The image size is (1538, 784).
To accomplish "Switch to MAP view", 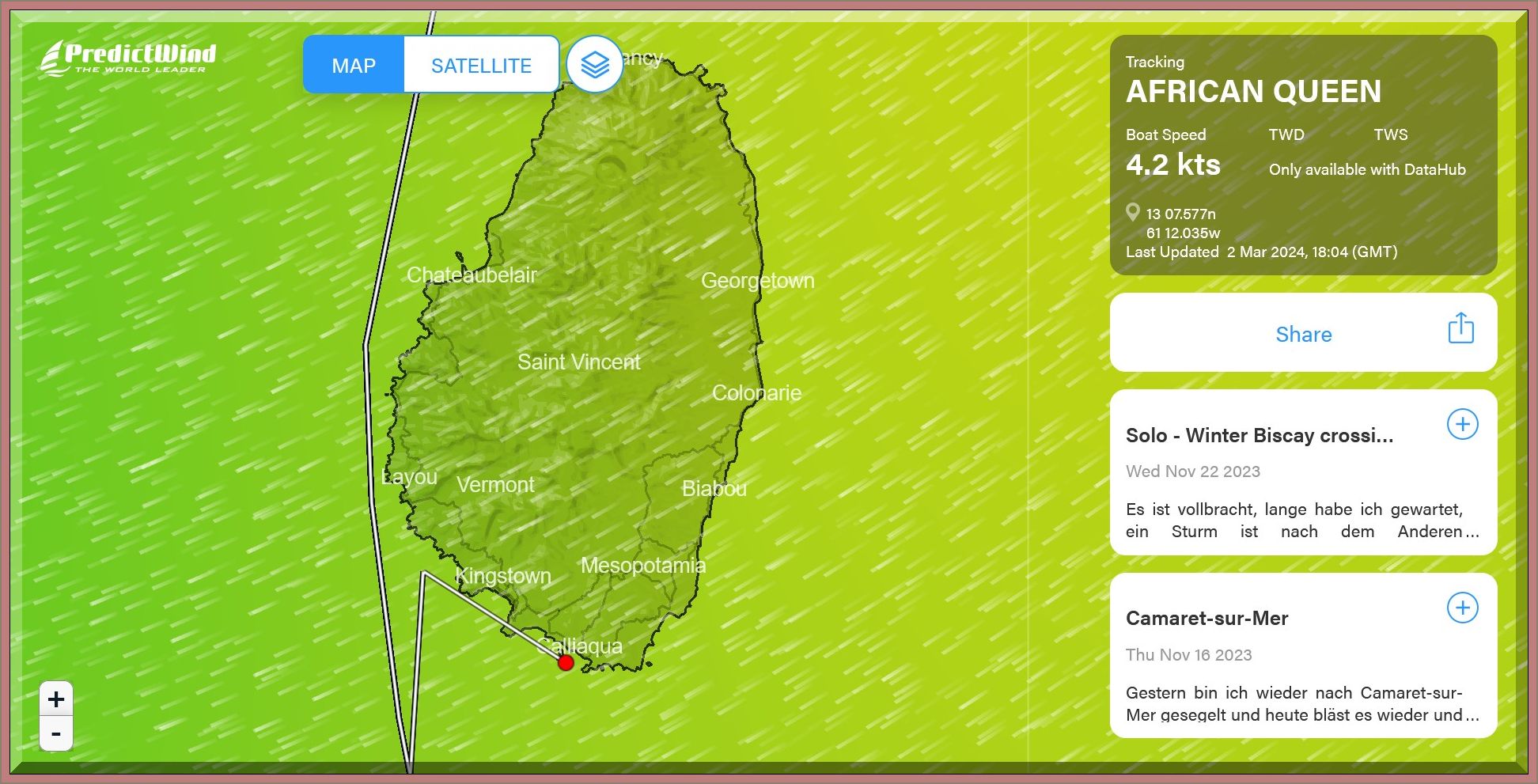I will [354, 66].
